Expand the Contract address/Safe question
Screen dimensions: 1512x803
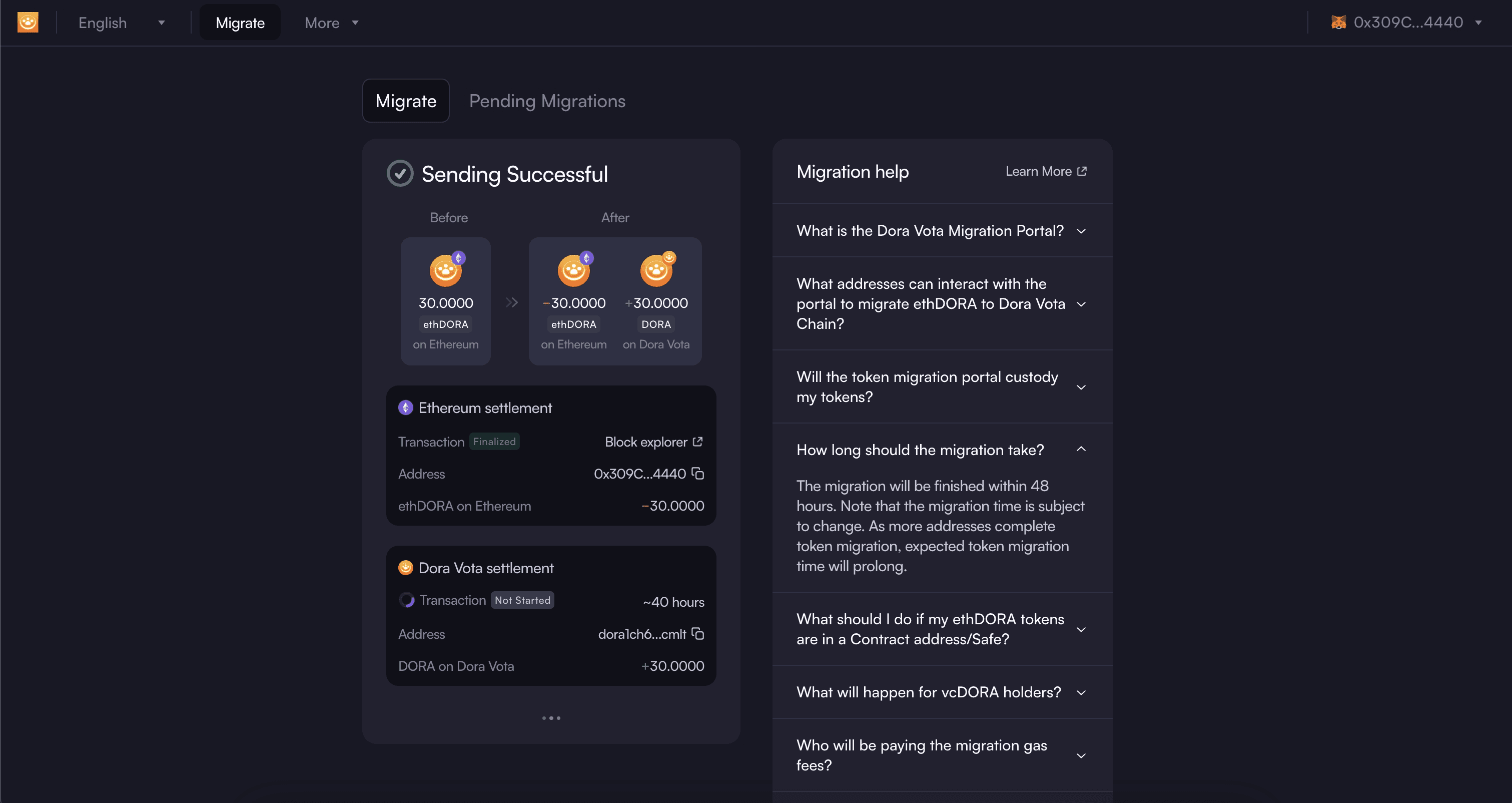[x=942, y=629]
